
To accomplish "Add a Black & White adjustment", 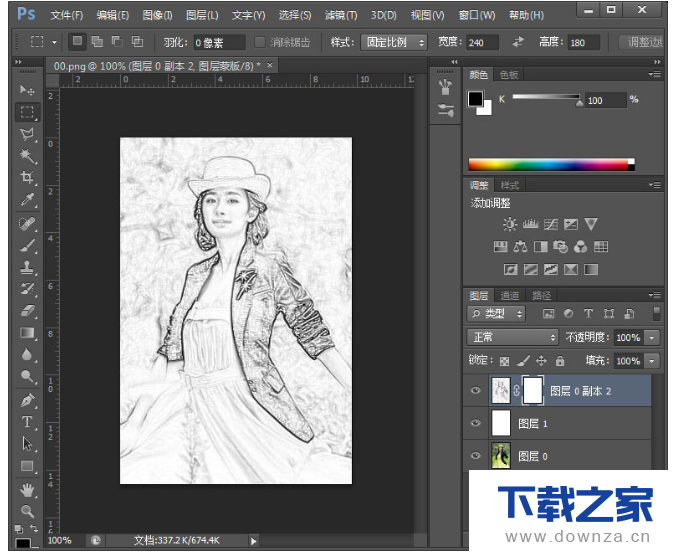I will [540, 247].
